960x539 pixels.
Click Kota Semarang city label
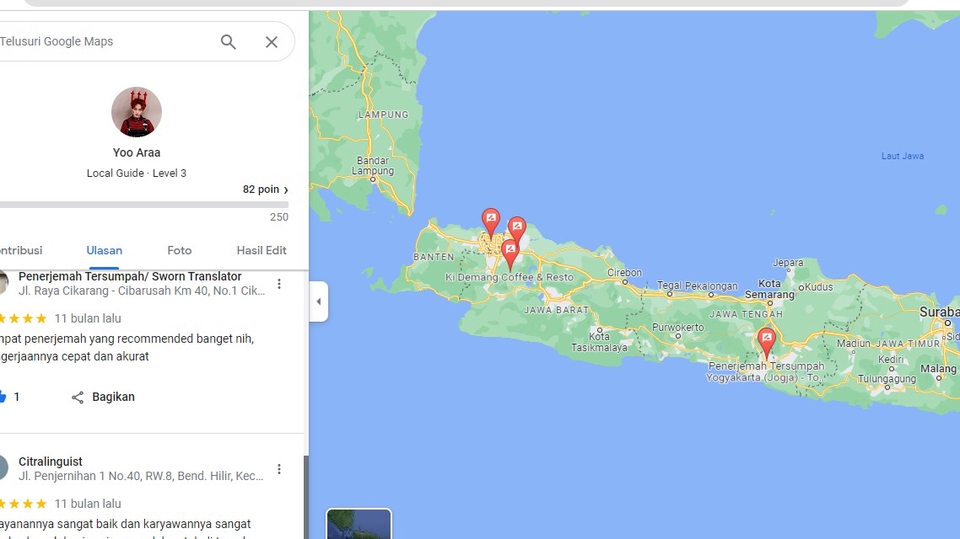pos(770,289)
